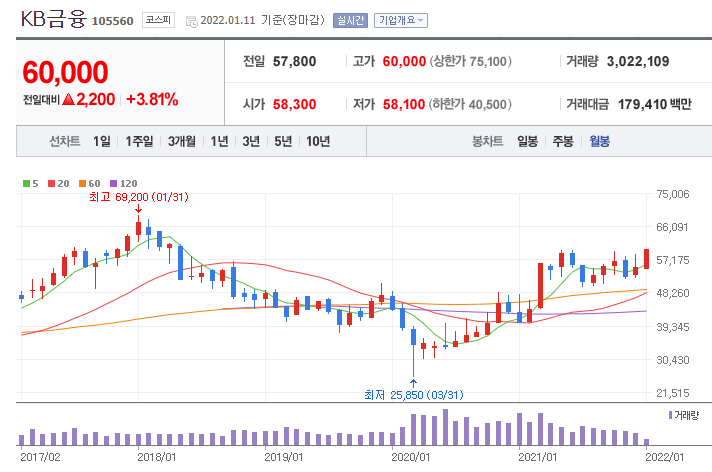Click the 39,345 y-axis label
Image resolution: width=712 pixels, height=472 pixels.
673,327
